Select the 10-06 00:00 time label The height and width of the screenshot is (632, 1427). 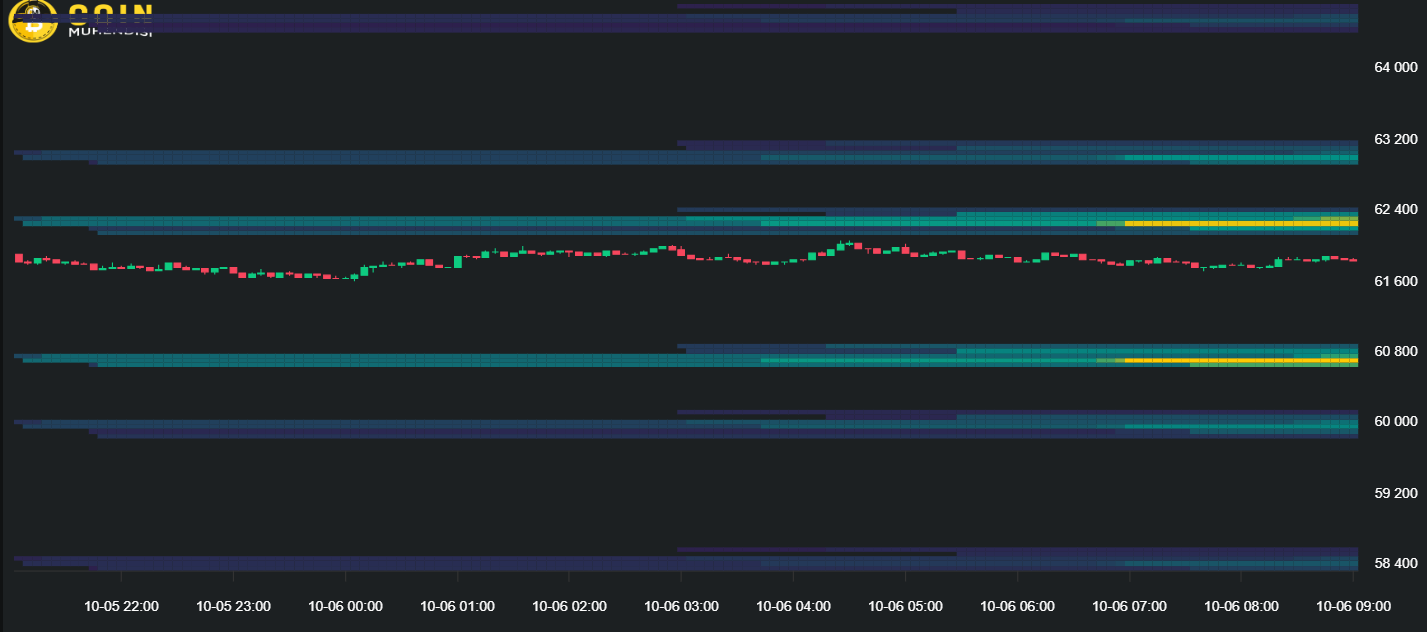pyautogui.click(x=345, y=605)
